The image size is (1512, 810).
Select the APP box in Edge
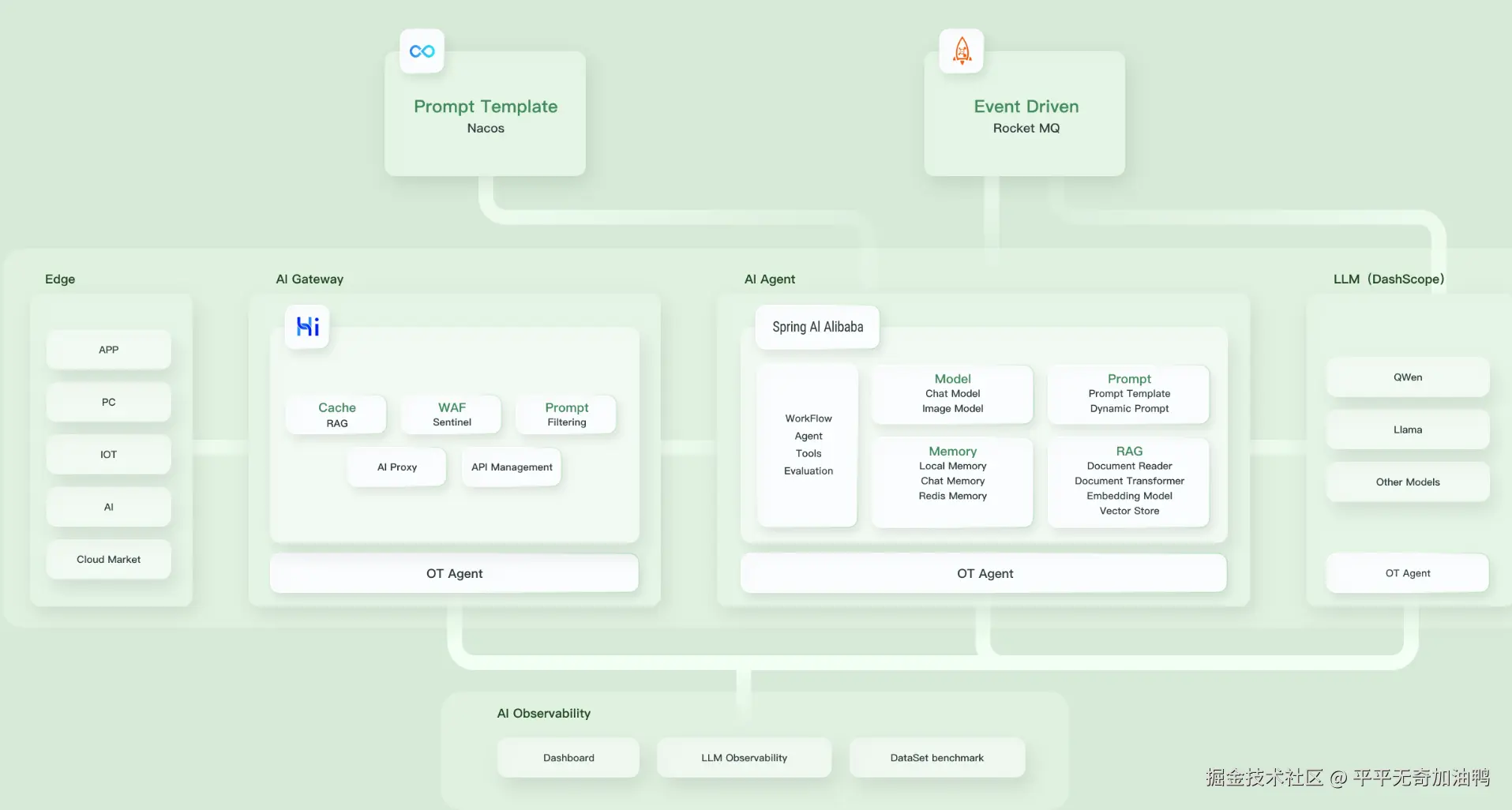coord(109,350)
